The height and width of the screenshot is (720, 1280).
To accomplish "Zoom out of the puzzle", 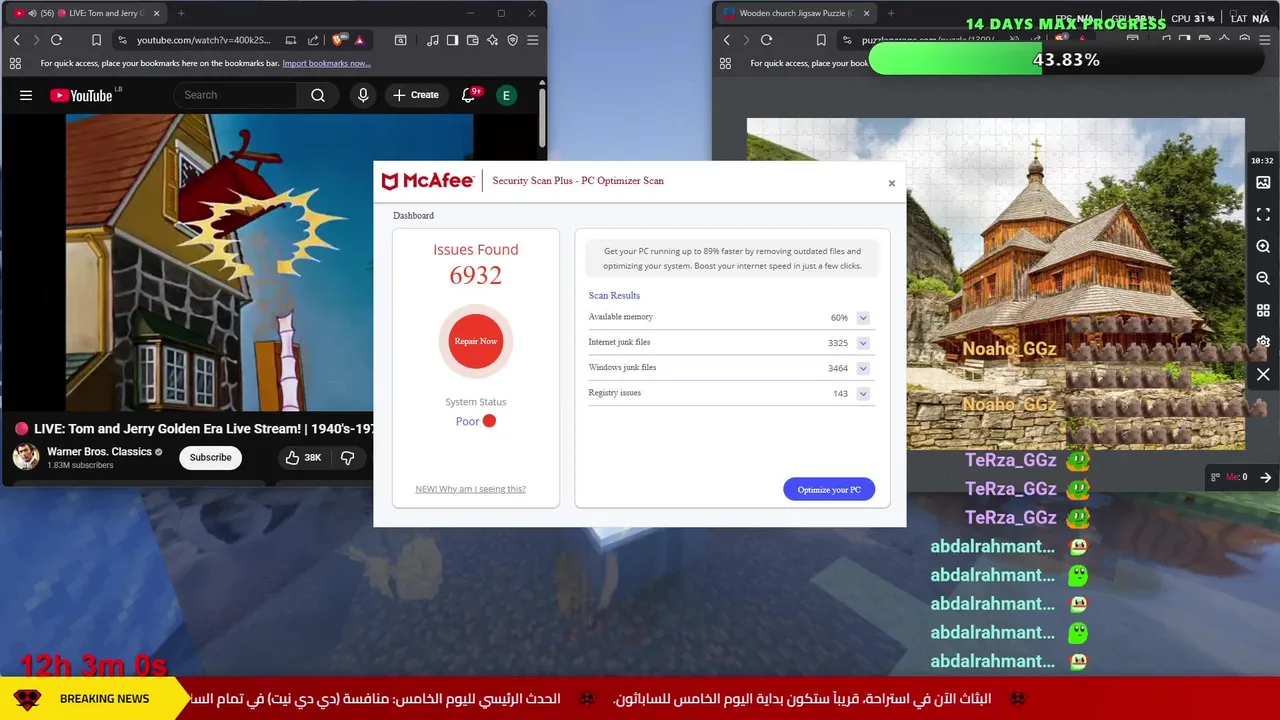I will 1263,278.
